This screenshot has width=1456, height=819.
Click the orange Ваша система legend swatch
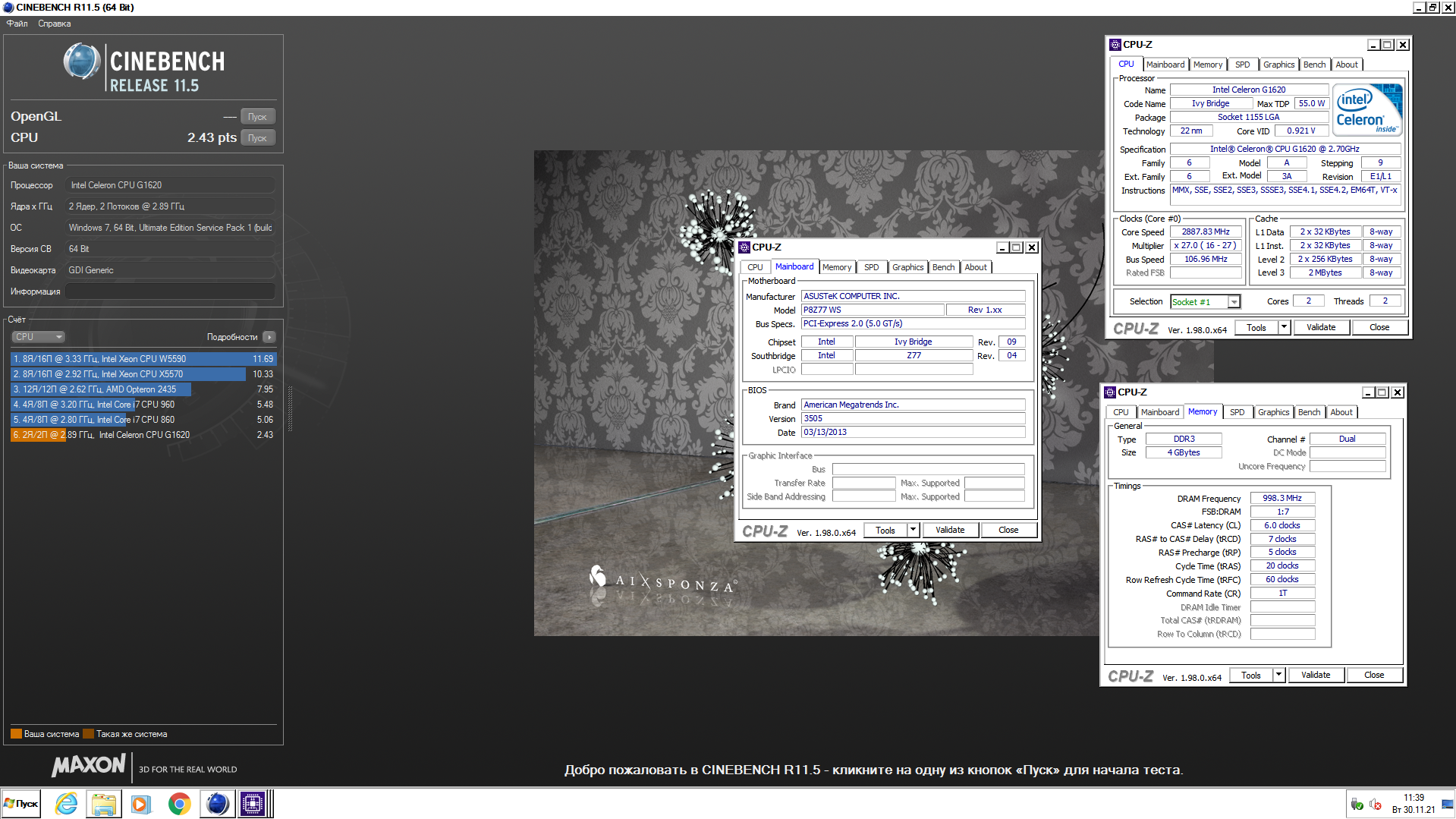click(x=16, y=734)
